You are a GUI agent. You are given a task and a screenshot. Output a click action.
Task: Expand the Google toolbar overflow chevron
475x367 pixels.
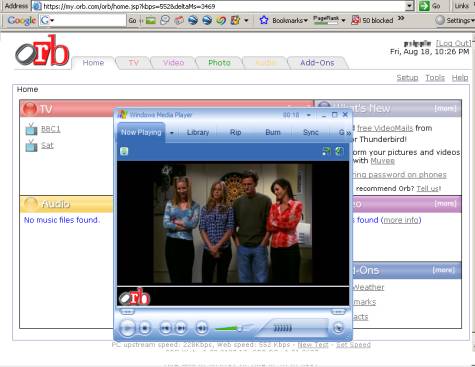coord(401,18)
